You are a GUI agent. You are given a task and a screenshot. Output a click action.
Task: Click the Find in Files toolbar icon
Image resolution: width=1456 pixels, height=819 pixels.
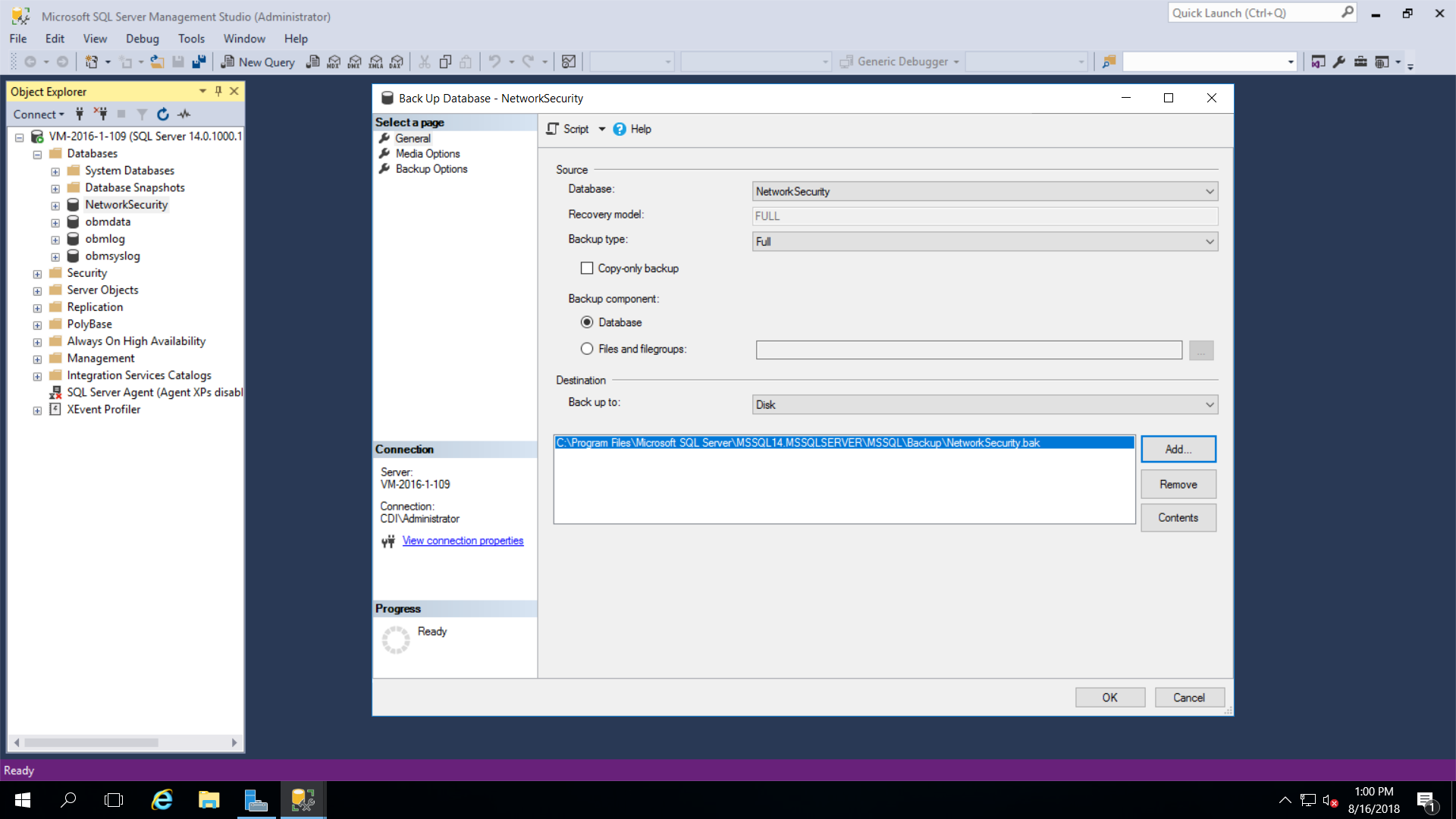pyautogui.click(x=1109, y=62)
